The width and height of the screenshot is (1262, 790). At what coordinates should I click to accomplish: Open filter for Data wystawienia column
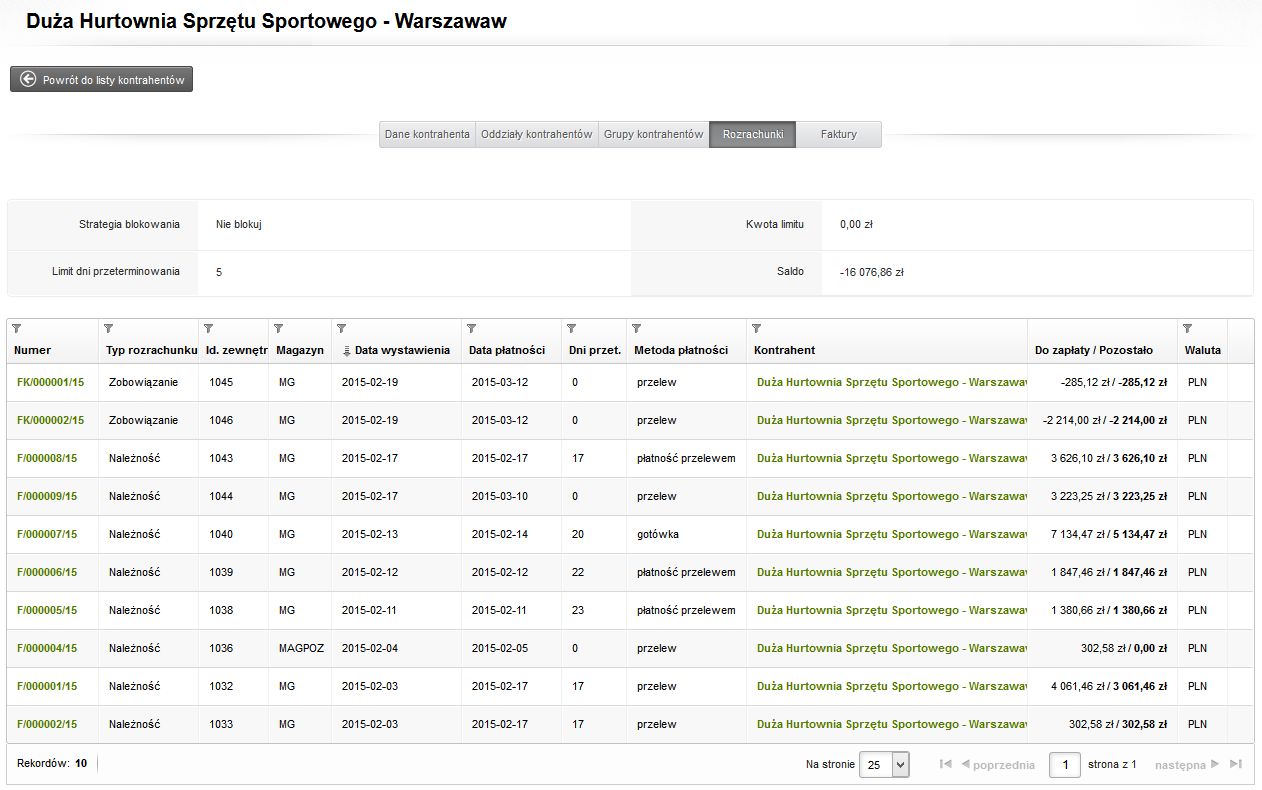341,328
